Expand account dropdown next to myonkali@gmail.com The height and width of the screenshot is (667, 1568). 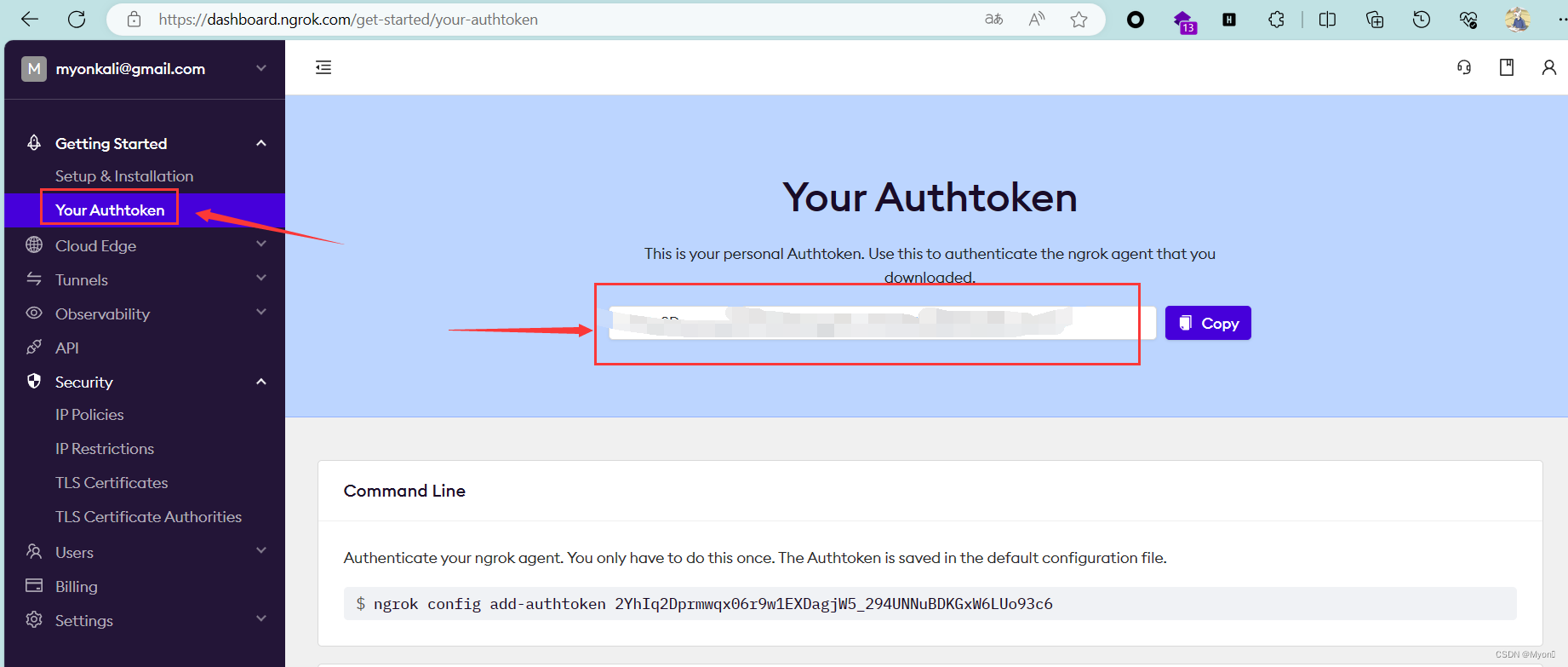coord(261,68)
